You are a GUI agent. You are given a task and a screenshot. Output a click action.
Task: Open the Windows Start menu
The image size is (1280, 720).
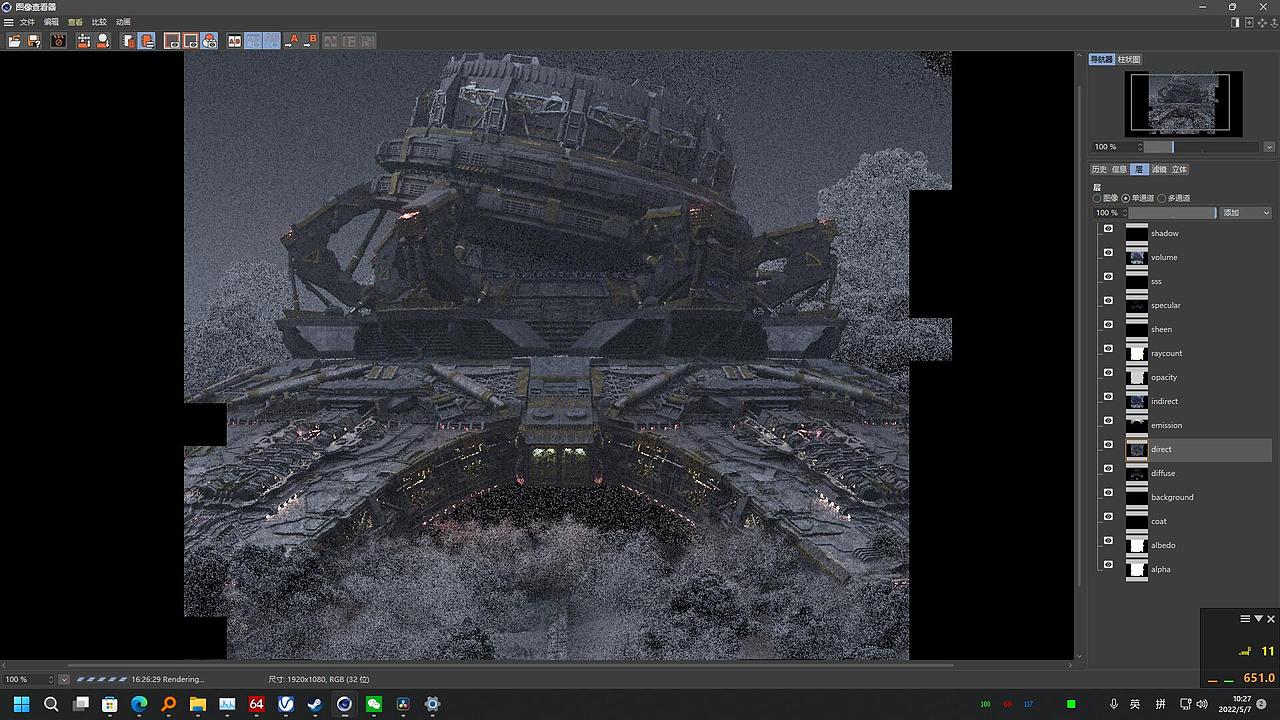pyautogui.click(x=22, y=704)
